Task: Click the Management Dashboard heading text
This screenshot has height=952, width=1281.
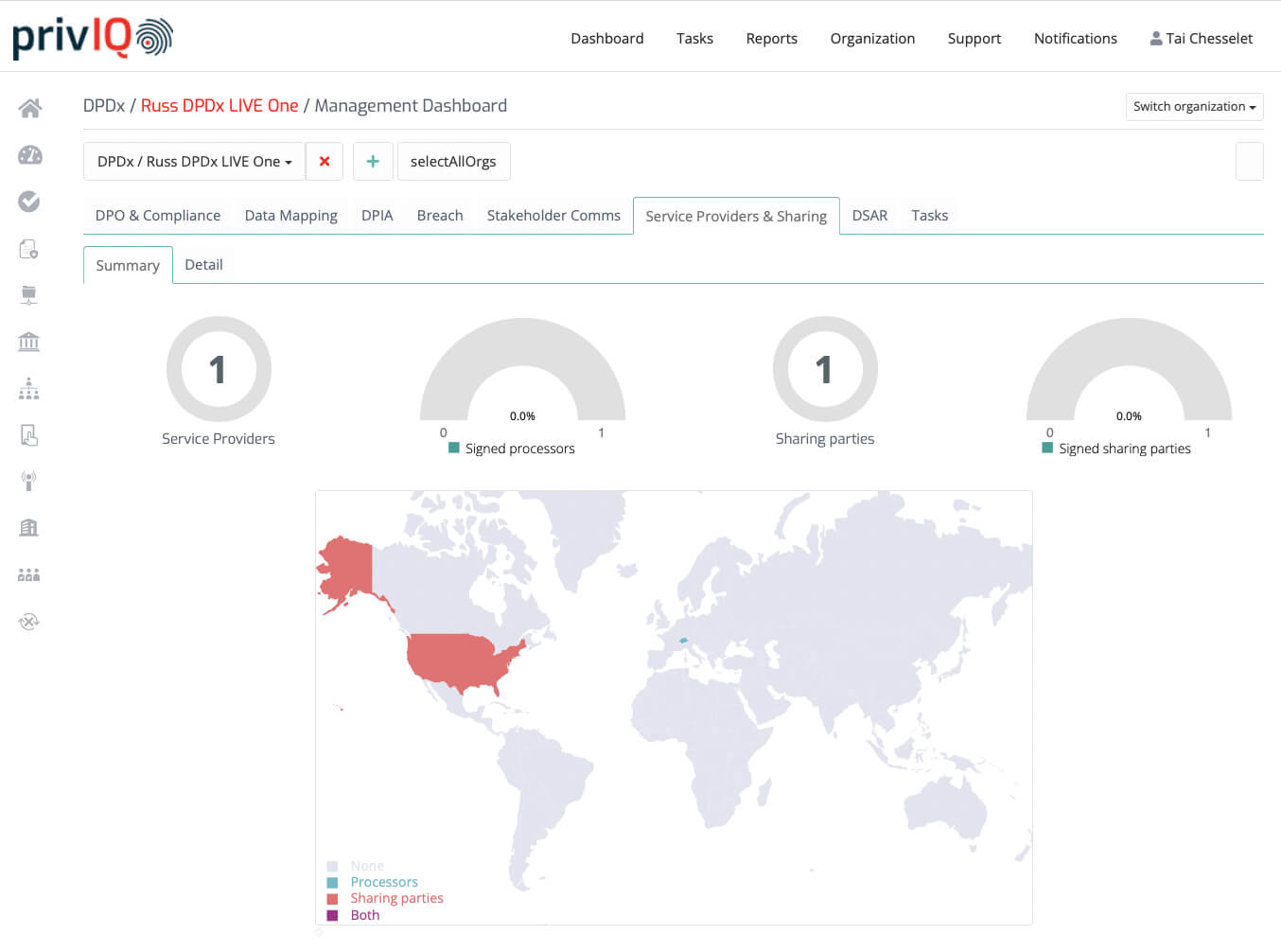Action: (411, 105)
